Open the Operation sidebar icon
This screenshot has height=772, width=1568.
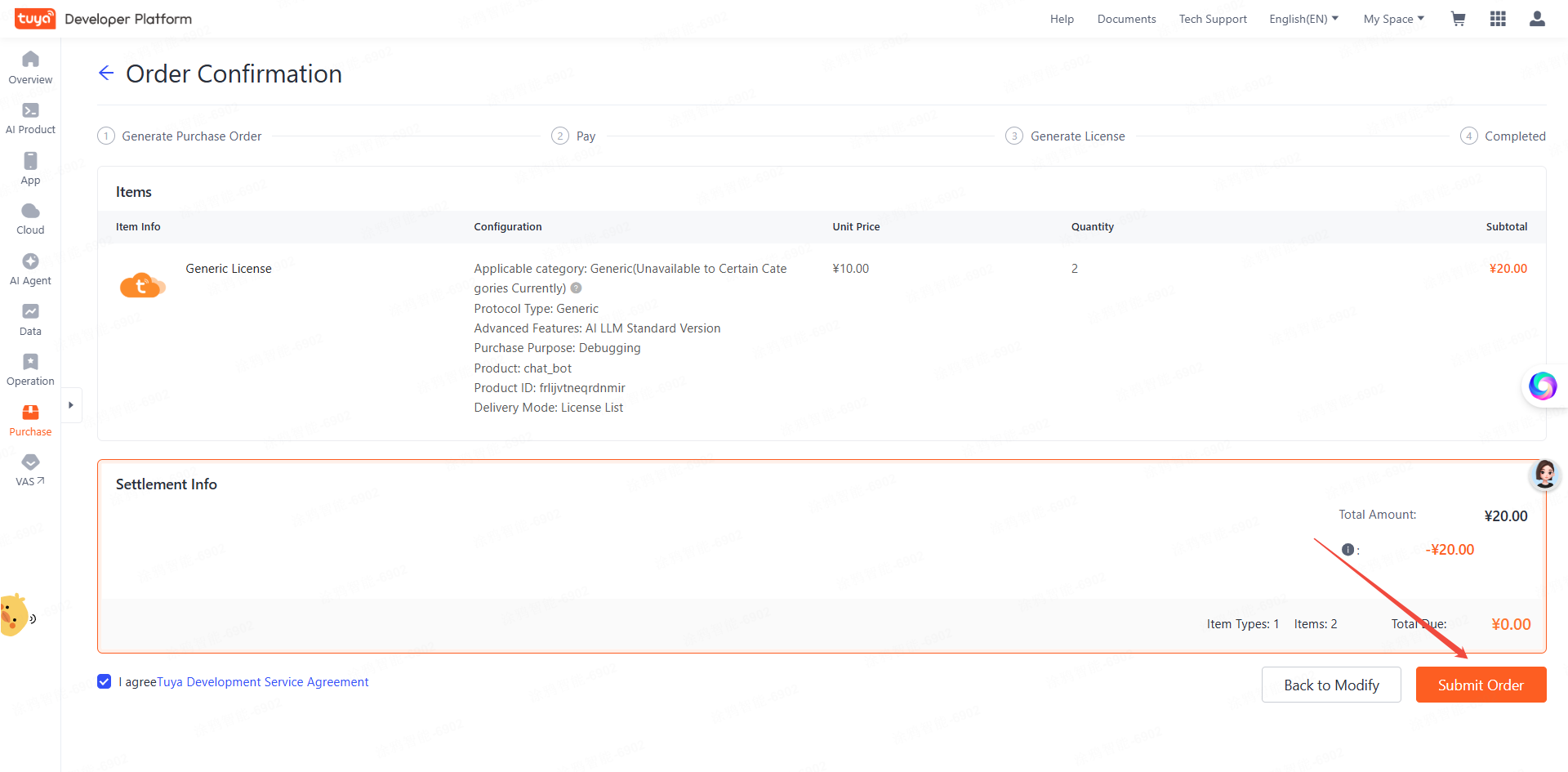pyautogui.click(x=30, y=362)
